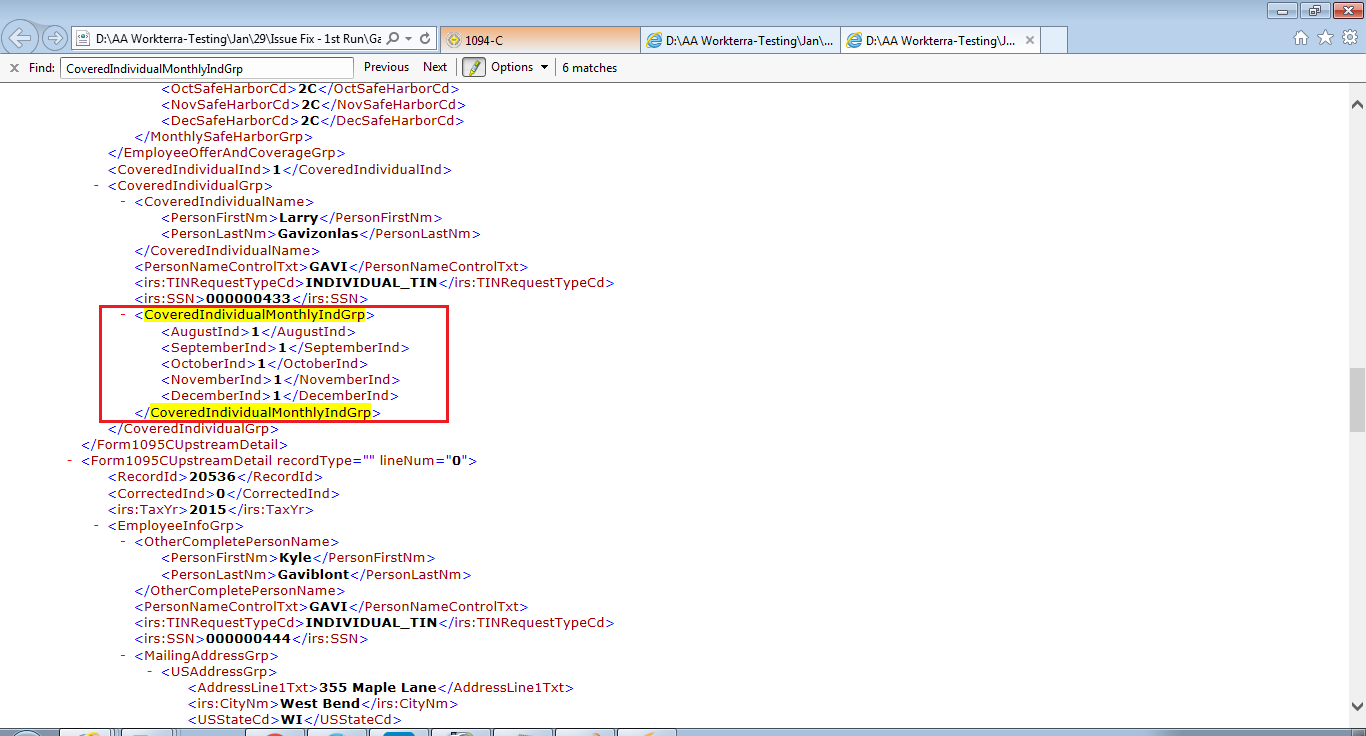Jump to the Next find match

(435, 67)
